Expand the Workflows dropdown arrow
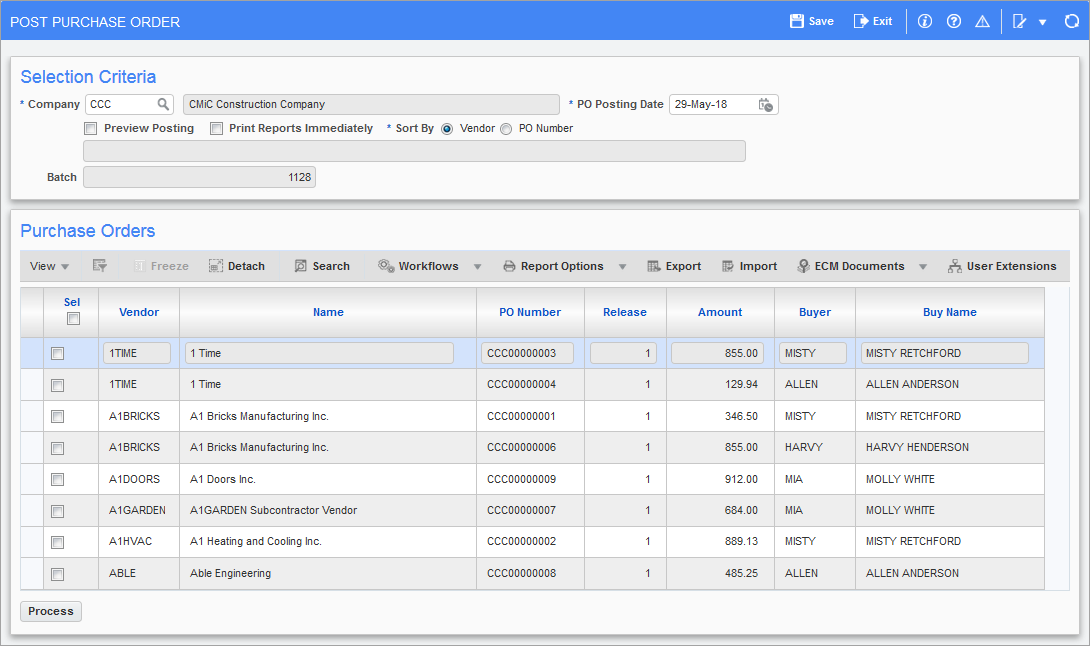 click(x=478, y=266)
